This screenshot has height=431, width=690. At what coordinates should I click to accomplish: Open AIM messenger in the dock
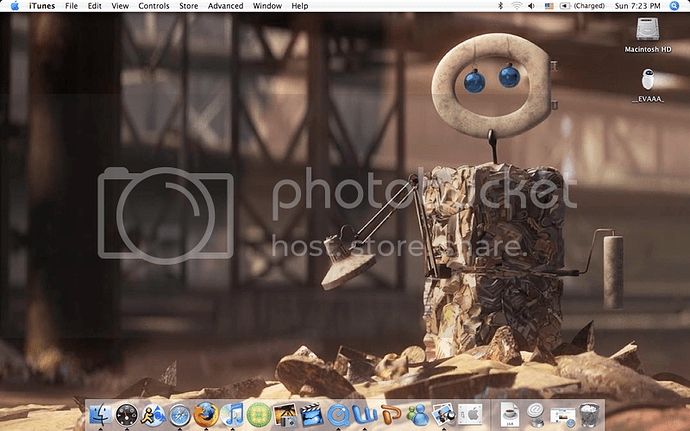point(153,413)
